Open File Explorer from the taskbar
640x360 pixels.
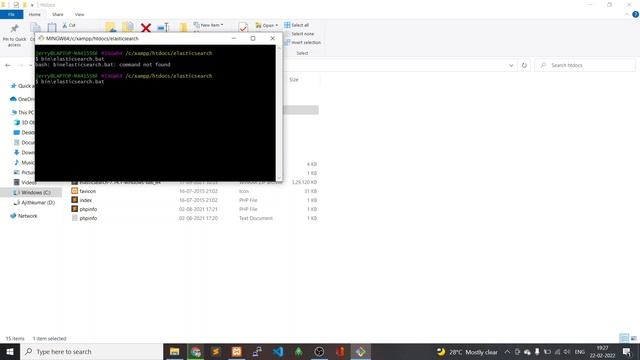tap(175, 351)
